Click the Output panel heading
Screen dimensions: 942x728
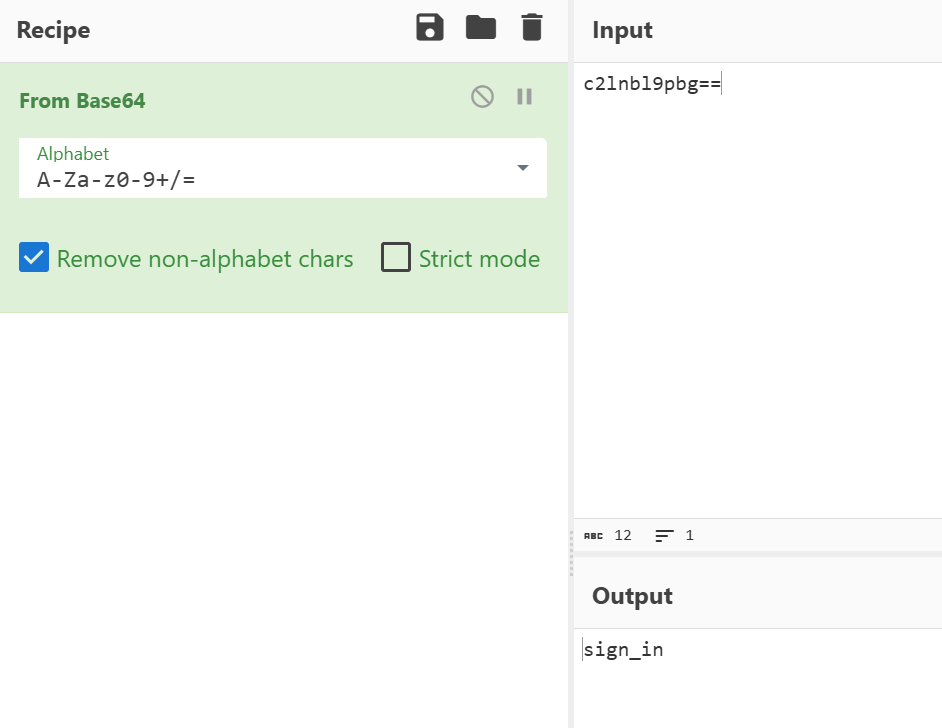pos(632,596)
